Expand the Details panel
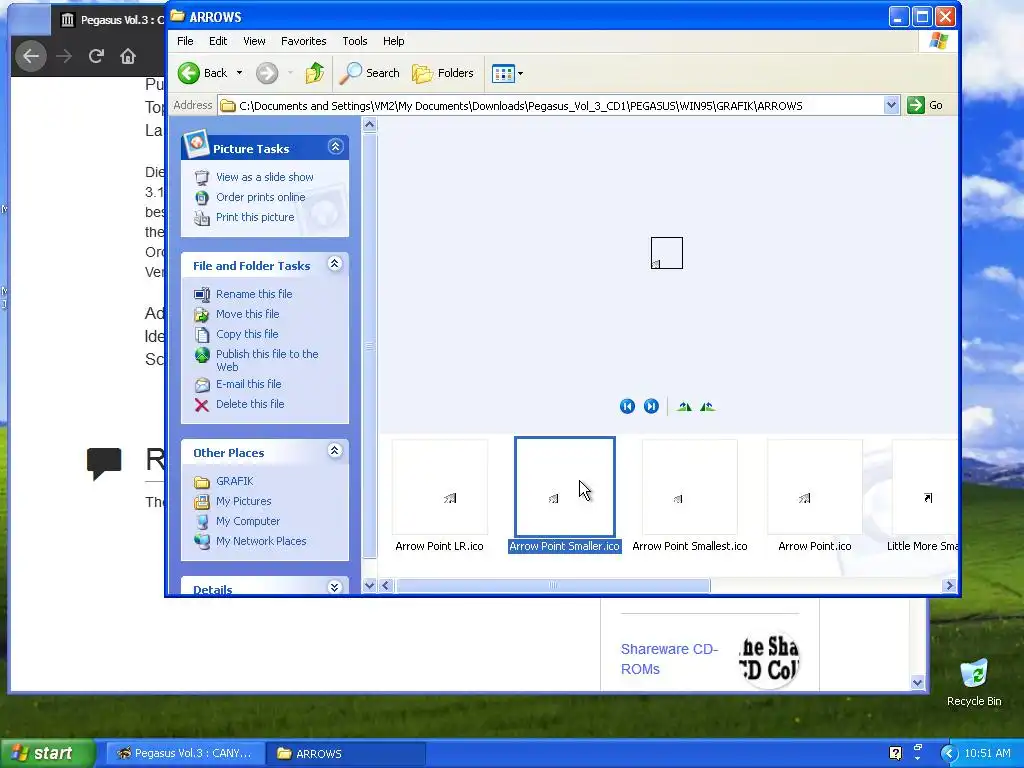The width and height of the screenshot is (1024, 768). click(x=334, y=587)
